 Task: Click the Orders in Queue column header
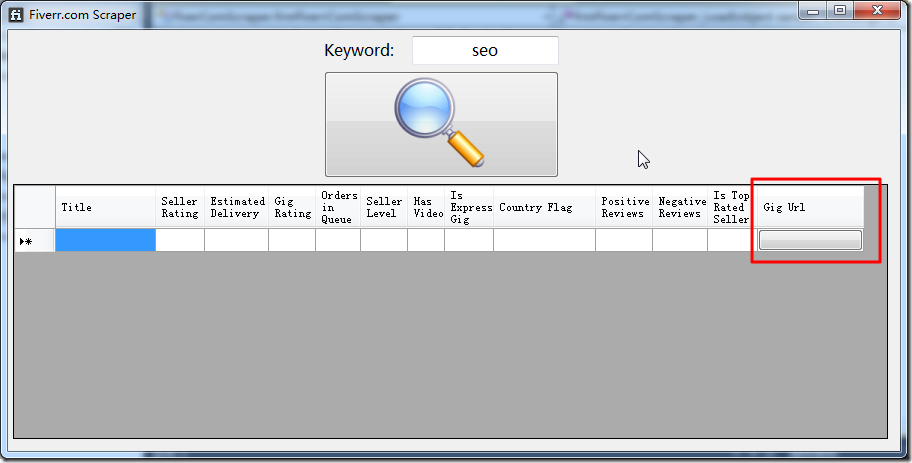pos(338,207)
